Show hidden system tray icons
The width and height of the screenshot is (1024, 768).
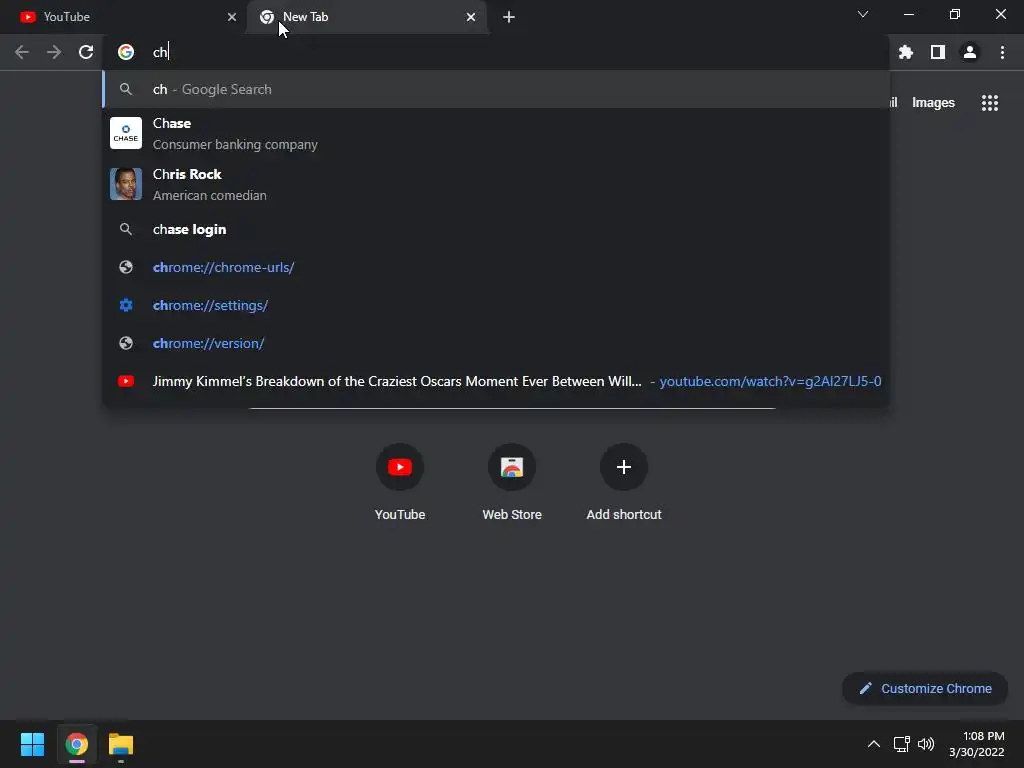[874, 744]
